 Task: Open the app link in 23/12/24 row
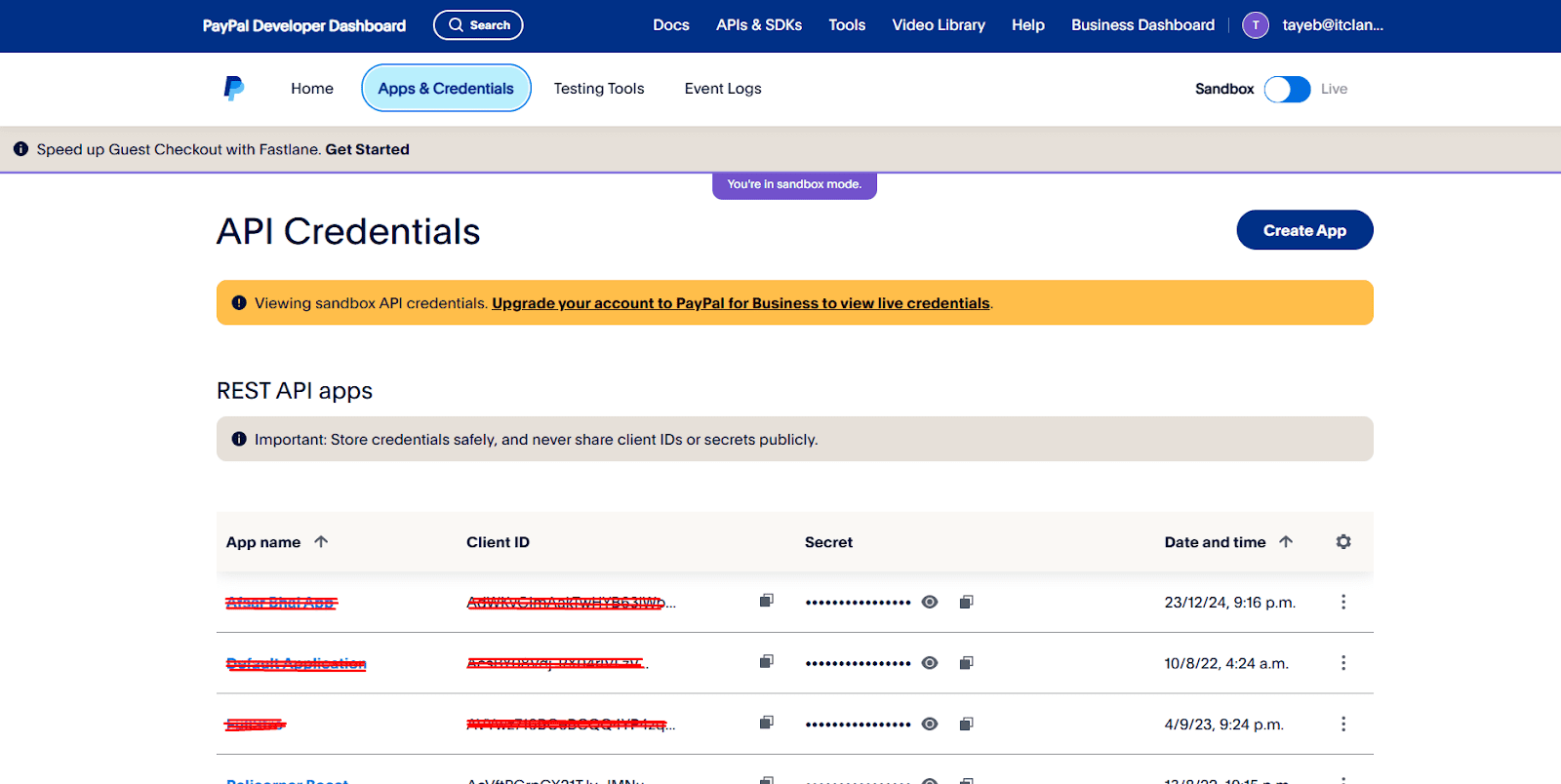point(281,603)
